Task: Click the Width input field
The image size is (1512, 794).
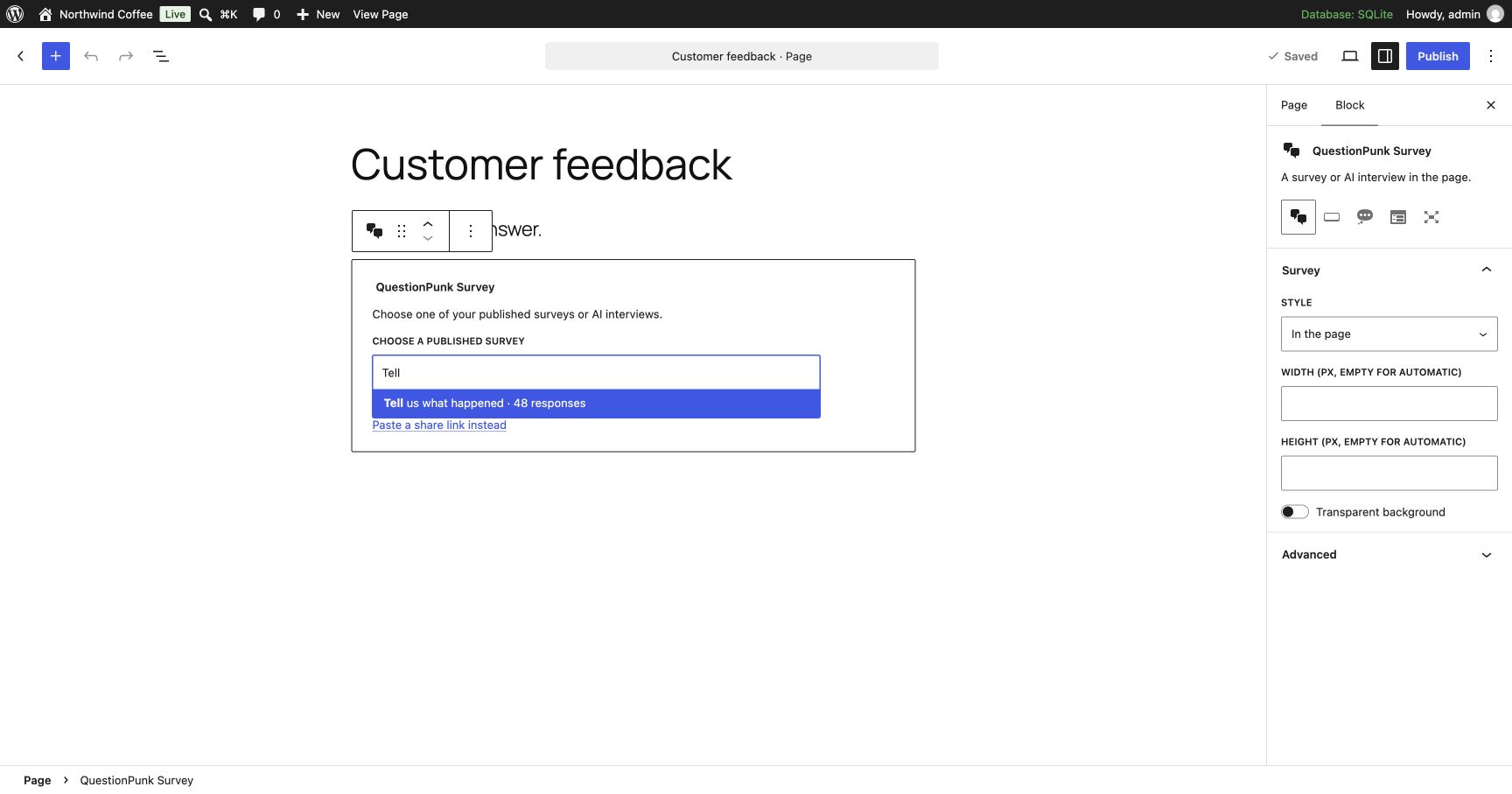Action: click(x=1389, y=404)
